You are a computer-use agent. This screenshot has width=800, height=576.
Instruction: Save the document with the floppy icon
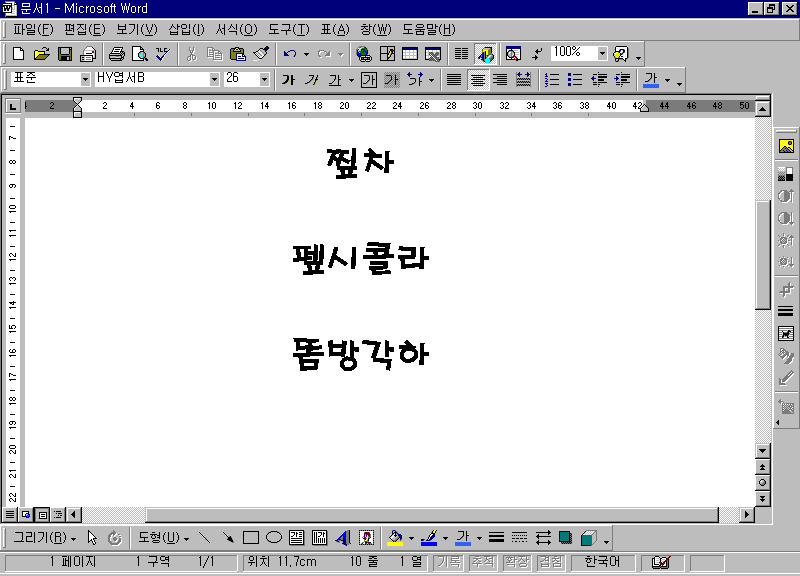65,54
